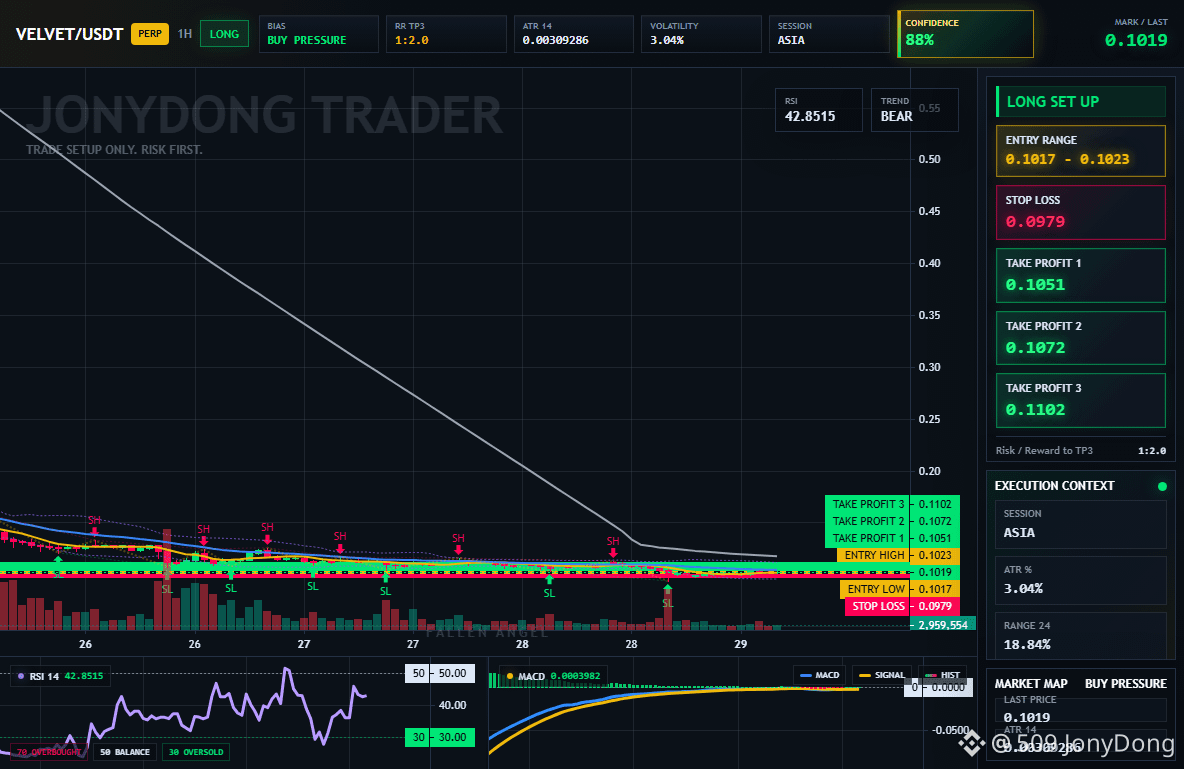Image resolution: width=1184 pixels, height=769 pixels.
Task: Click the Mark / Last price 0.1019
Action: click(x=1136, y=40)
